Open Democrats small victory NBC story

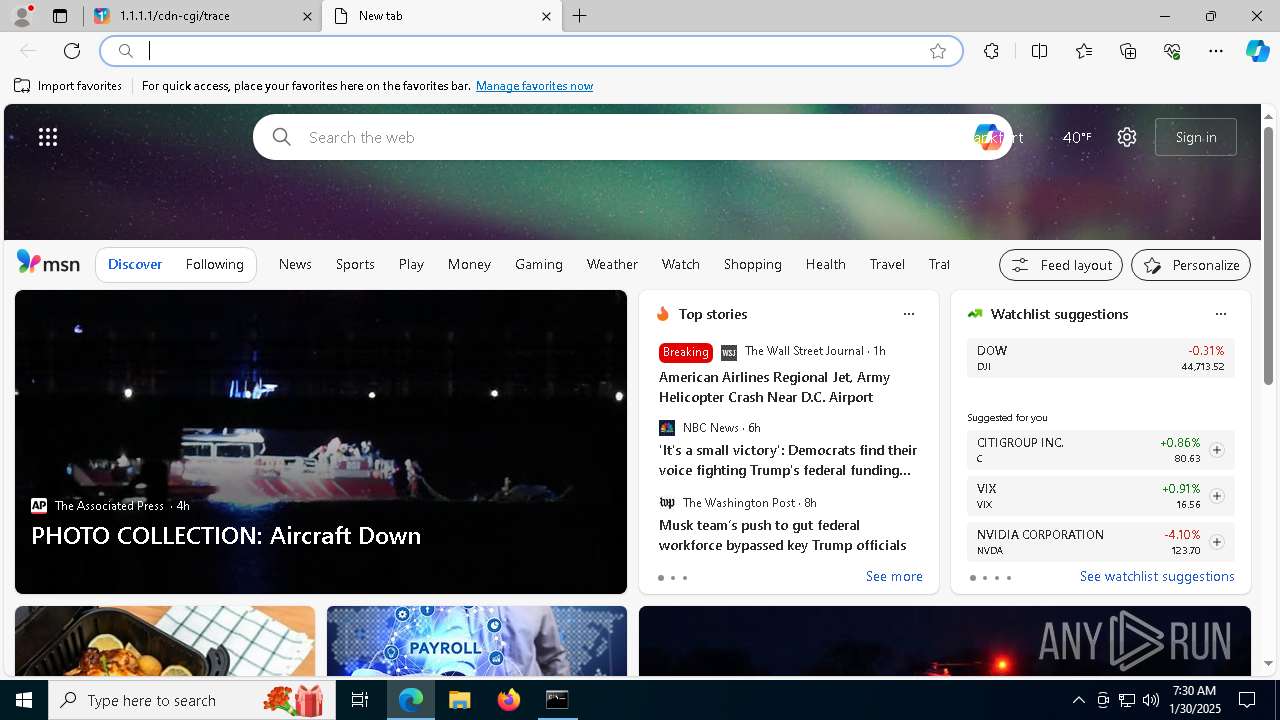pos(788,460)
